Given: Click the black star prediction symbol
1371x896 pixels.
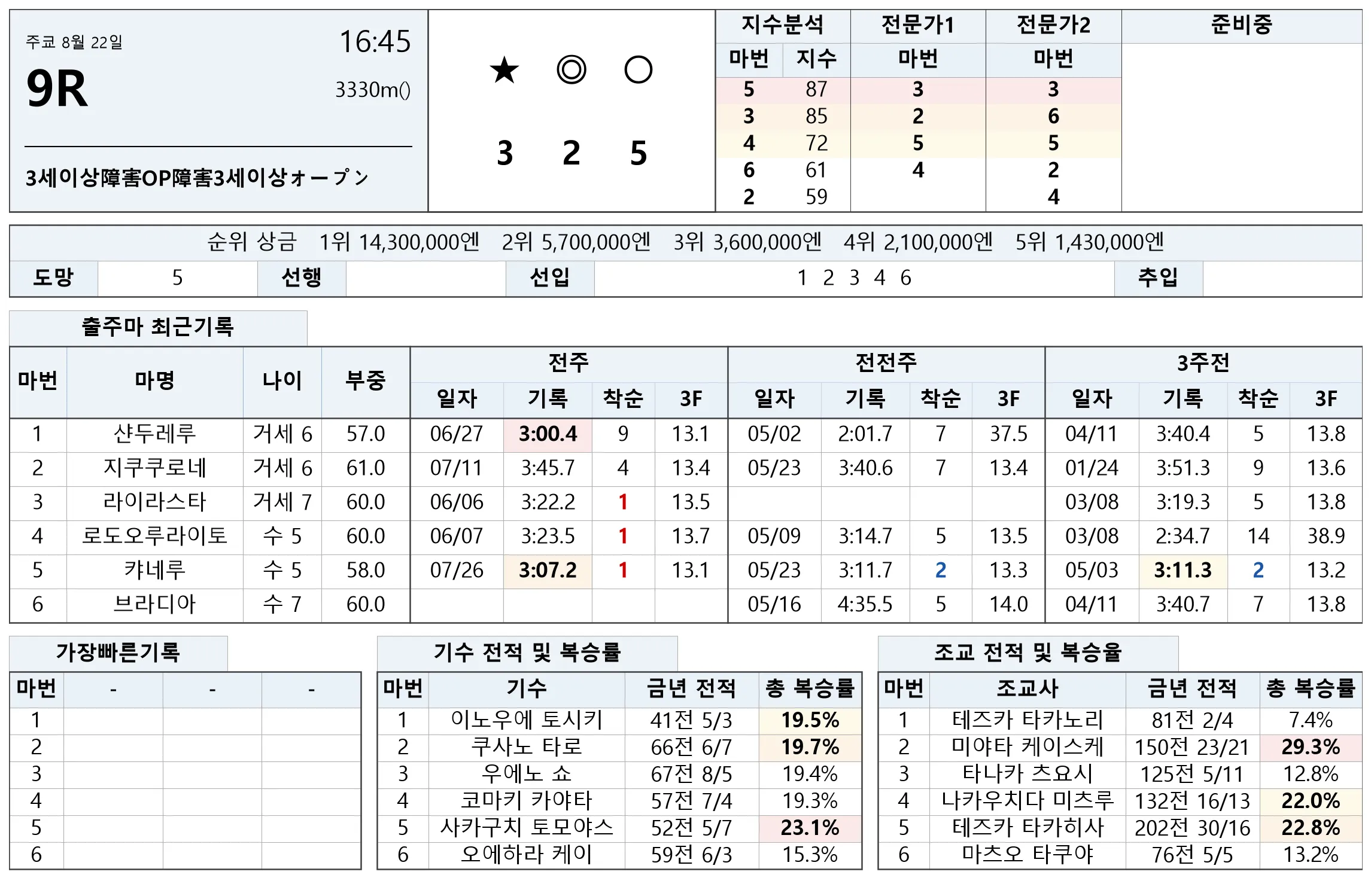Looking at the screenshot, I should (504, 70).
